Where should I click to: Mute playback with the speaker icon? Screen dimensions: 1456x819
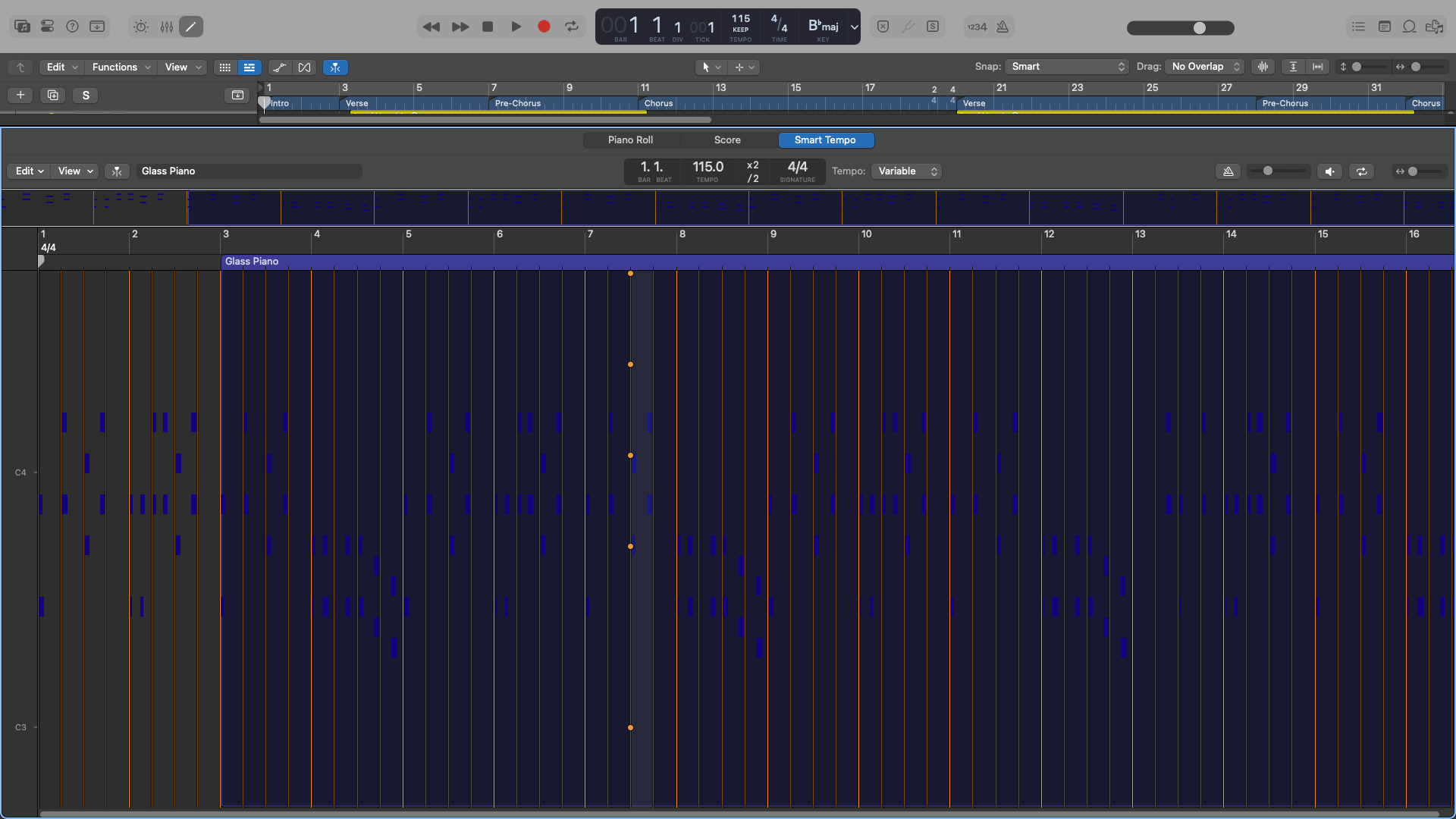[1329, 171]
